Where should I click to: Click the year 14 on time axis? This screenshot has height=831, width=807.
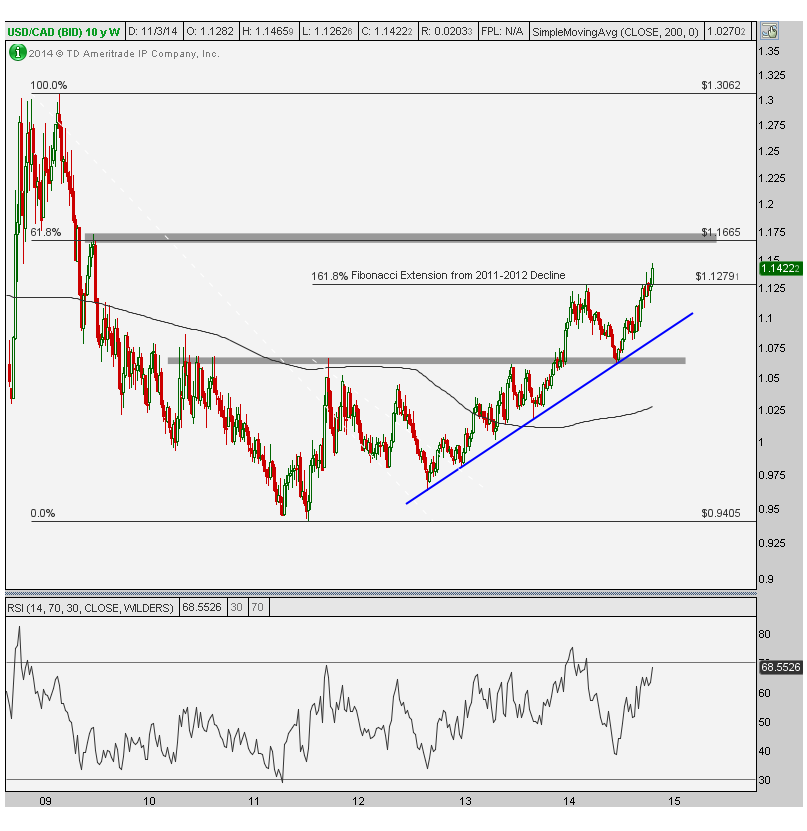pos(569,801)
